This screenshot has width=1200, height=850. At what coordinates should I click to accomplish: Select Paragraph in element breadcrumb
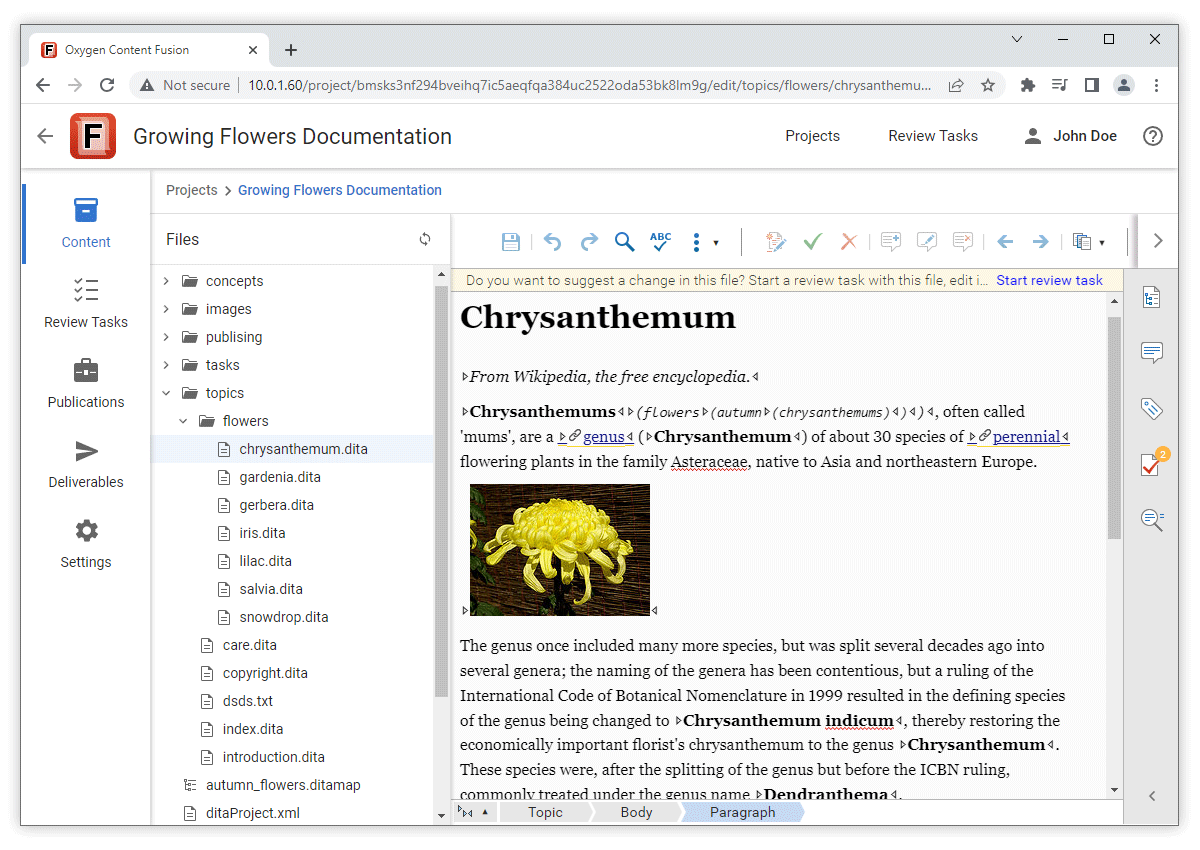742,812
